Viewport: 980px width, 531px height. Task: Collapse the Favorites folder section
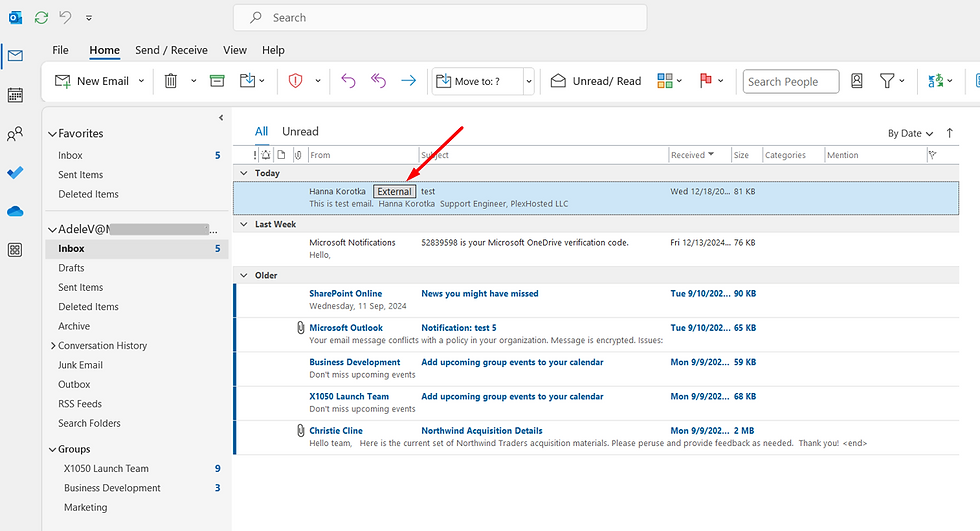click(52, 134)
